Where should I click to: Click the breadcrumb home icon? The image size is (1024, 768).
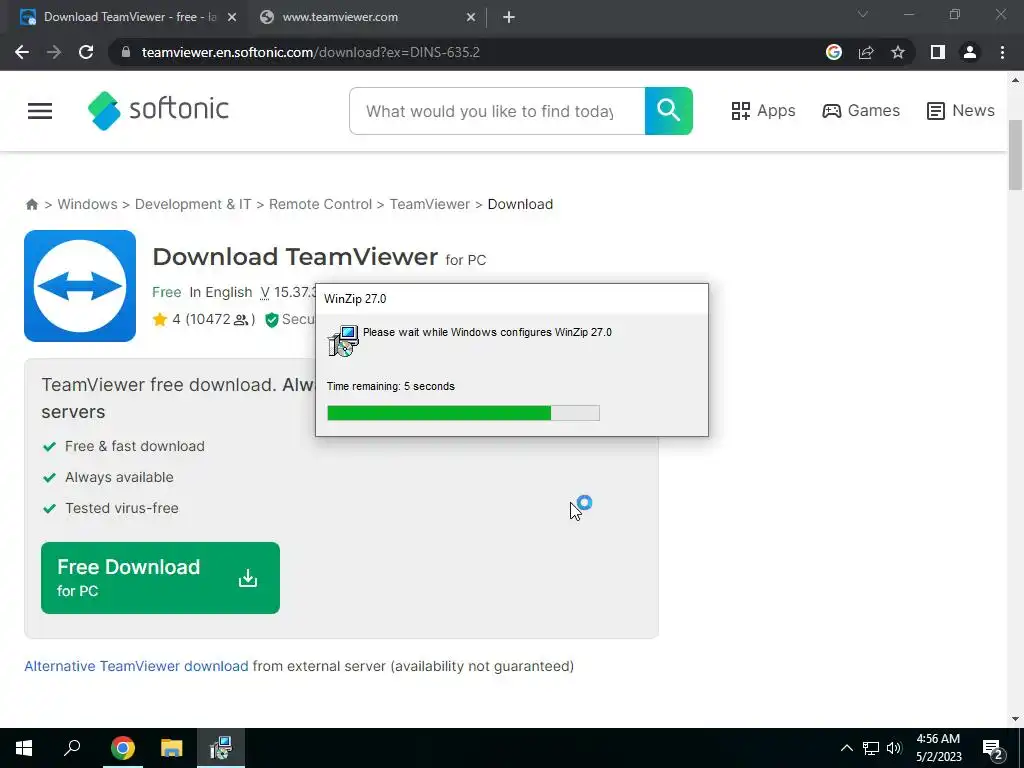pos(31,204)
